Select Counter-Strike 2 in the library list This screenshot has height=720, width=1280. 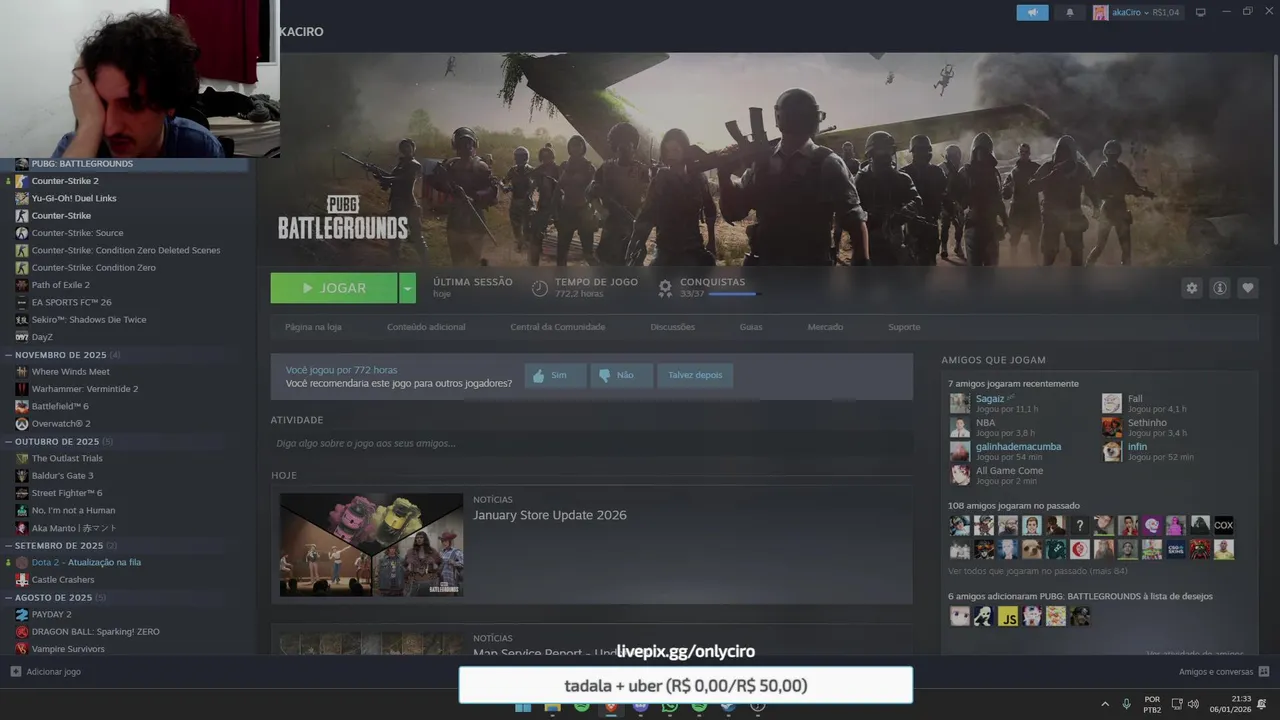(65, 181)
